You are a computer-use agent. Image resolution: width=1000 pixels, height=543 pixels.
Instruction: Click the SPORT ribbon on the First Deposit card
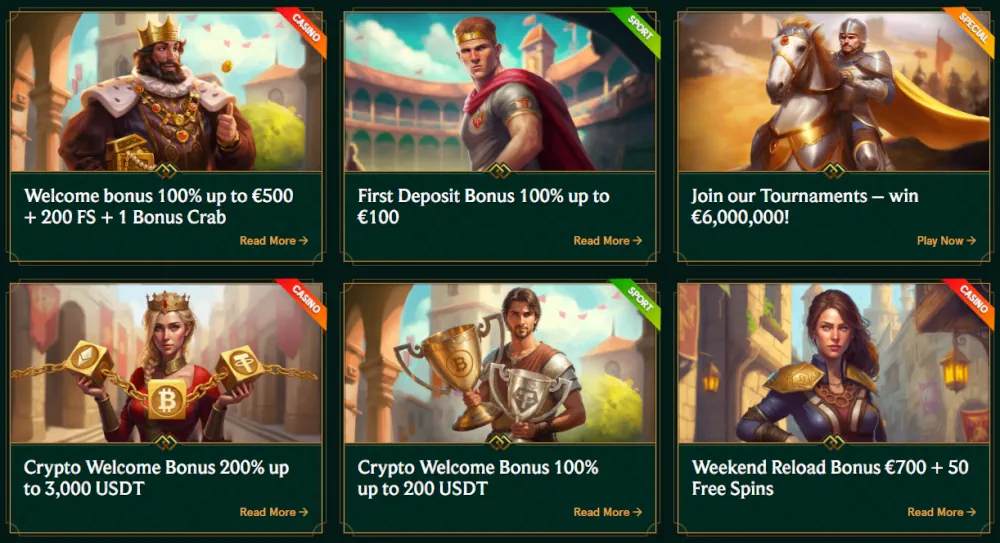[x=636, y=30]
